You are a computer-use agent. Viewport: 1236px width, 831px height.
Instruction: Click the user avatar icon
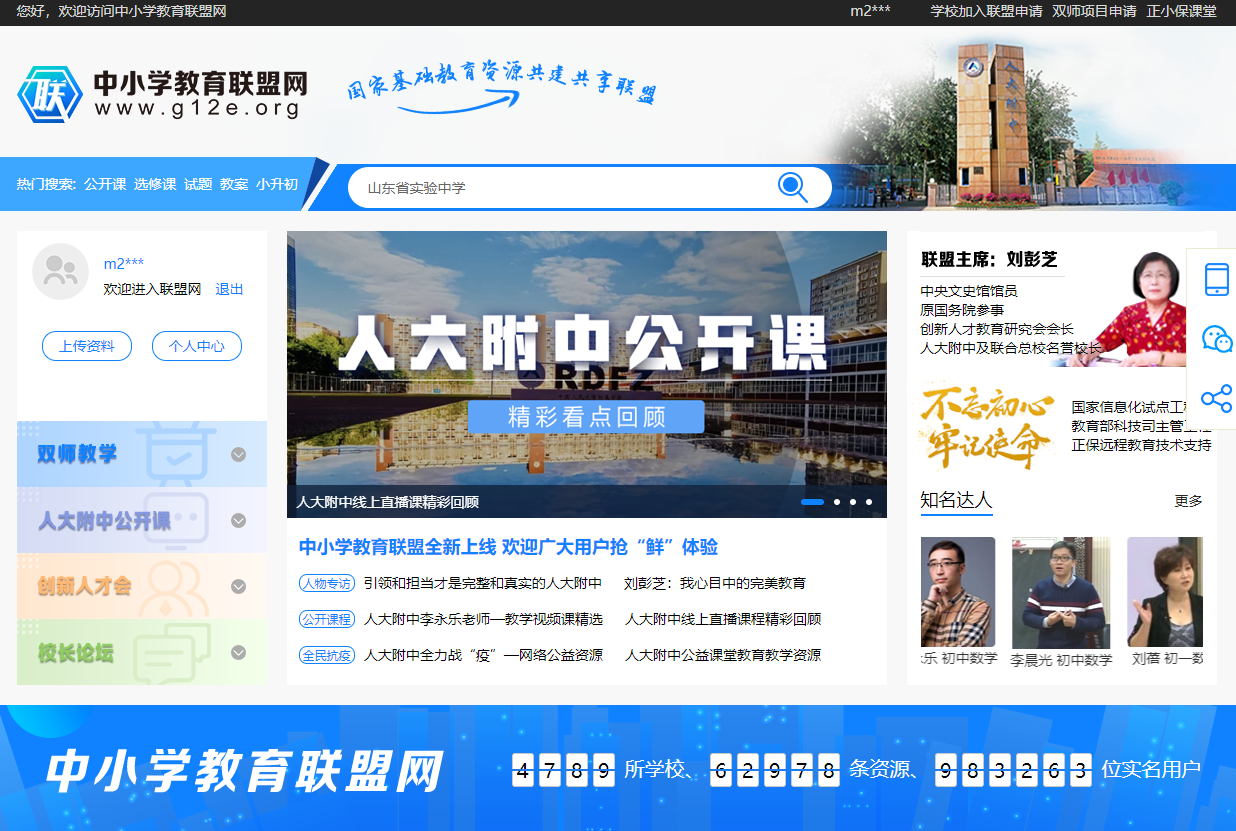pos(61,271)
